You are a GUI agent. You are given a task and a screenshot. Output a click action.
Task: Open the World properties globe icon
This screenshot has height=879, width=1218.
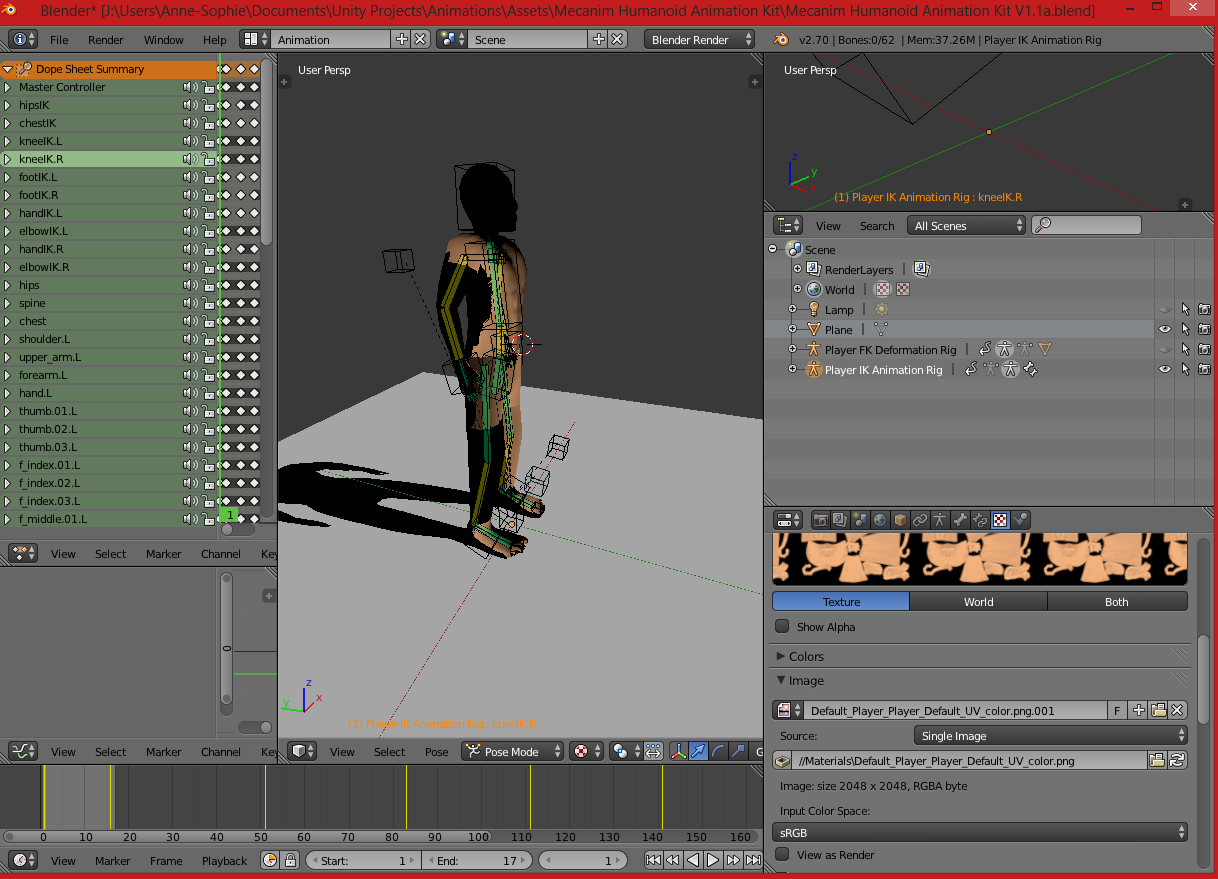(880, 519)
